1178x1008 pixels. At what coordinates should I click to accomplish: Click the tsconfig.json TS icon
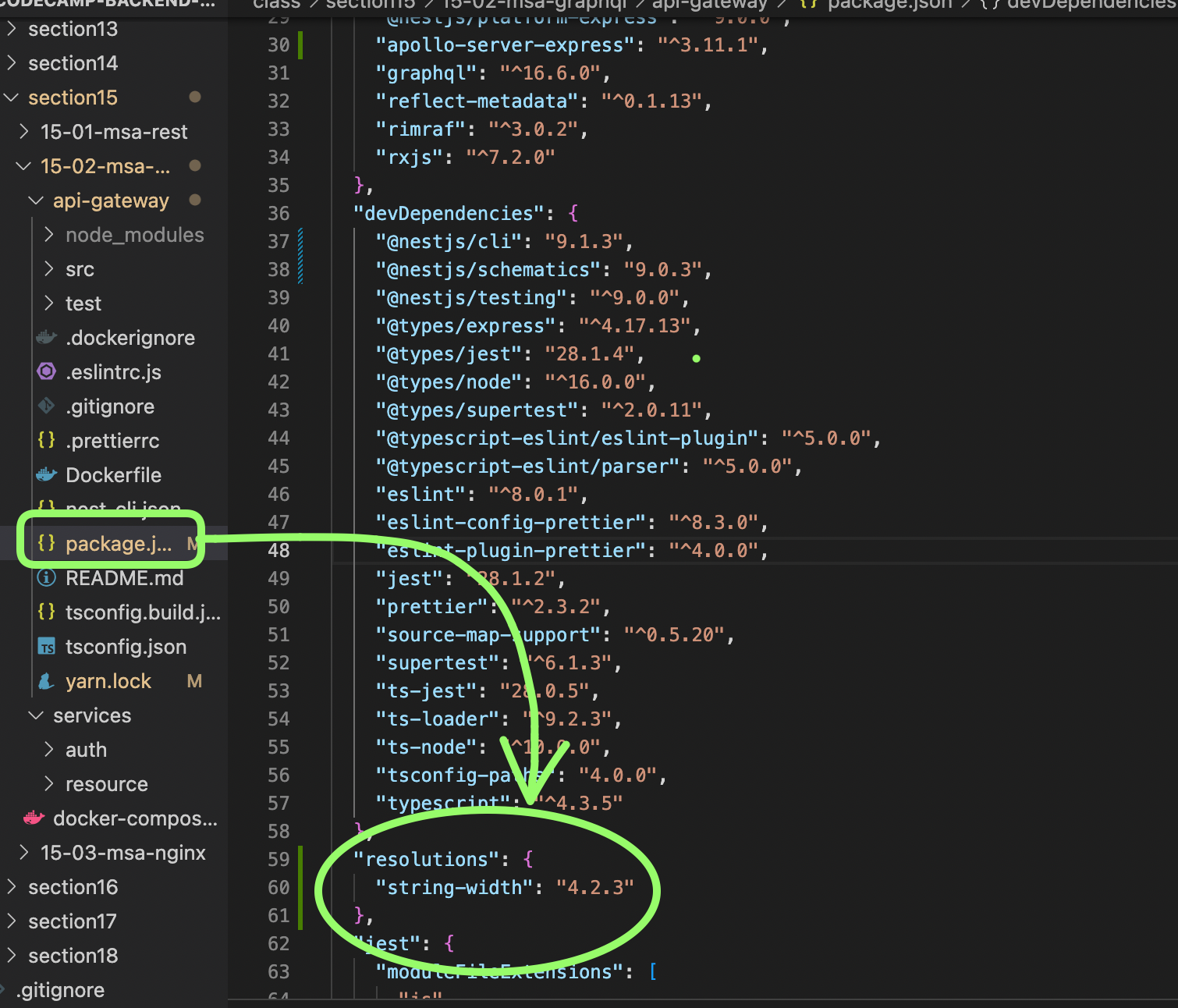(x=47, y=647)
